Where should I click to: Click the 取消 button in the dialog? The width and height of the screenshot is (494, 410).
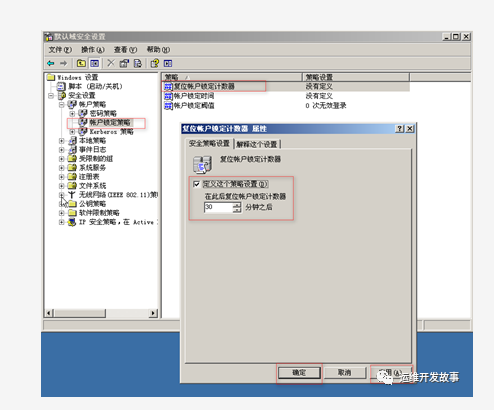tap(345, 373)
